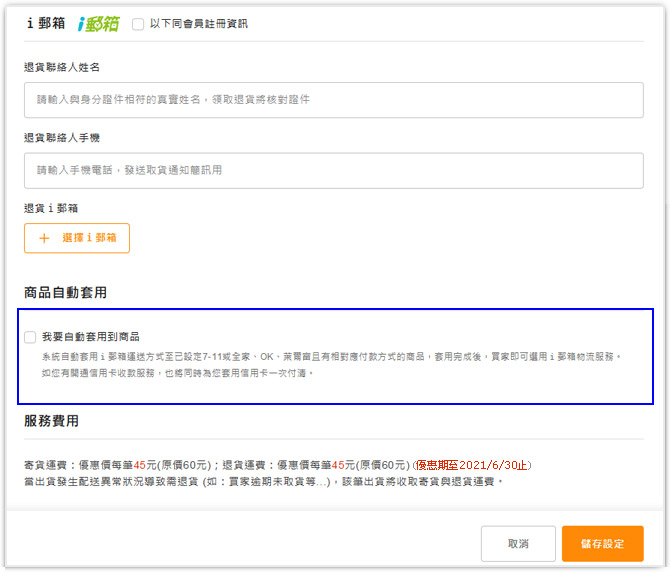Enable the 我要自動套用到商品 checkbox
The width and height of the screenshot is (670, 578).
31,337
